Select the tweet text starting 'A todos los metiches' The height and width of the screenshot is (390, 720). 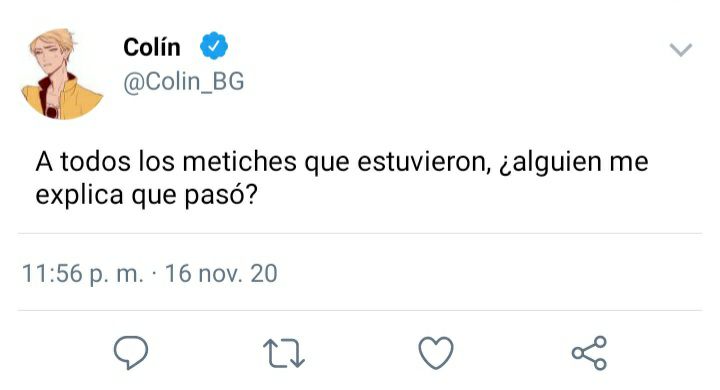pyautogui.click(x=342, y=178)
